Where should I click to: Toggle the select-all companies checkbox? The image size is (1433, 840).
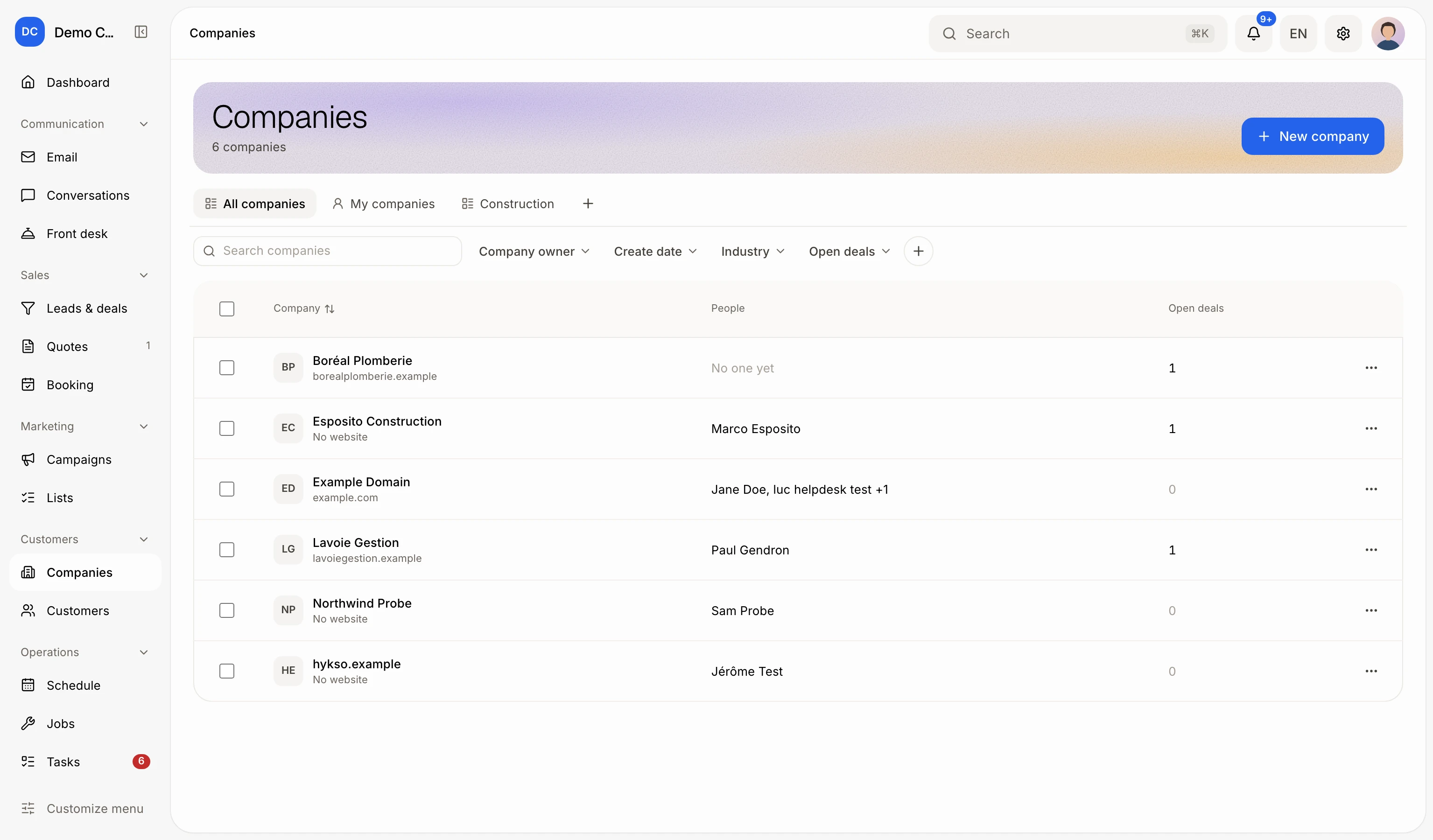[x=227, y=308]
